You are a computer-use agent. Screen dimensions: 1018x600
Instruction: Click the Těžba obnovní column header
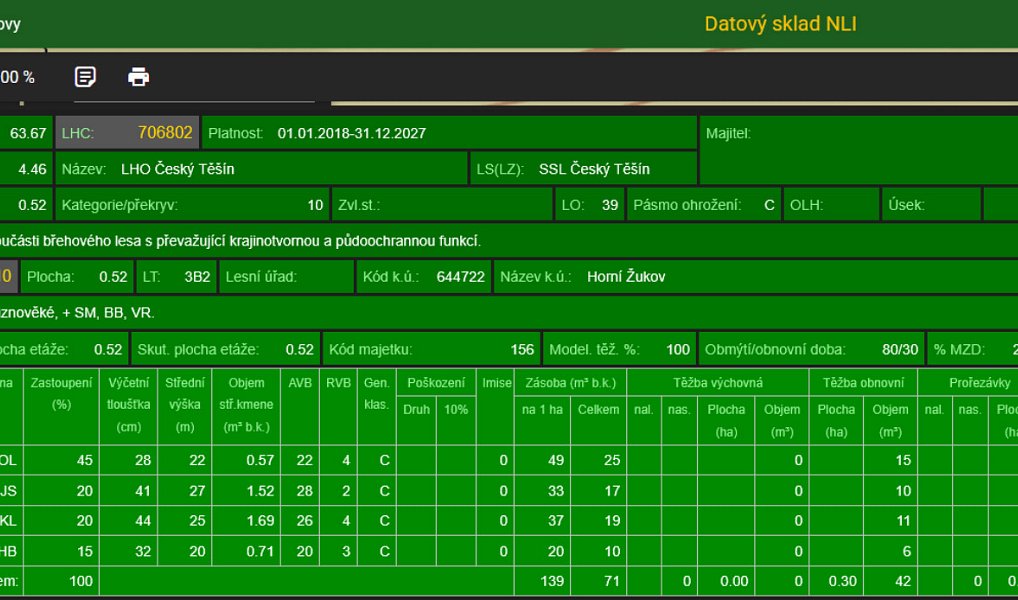(x=863, y=383)
